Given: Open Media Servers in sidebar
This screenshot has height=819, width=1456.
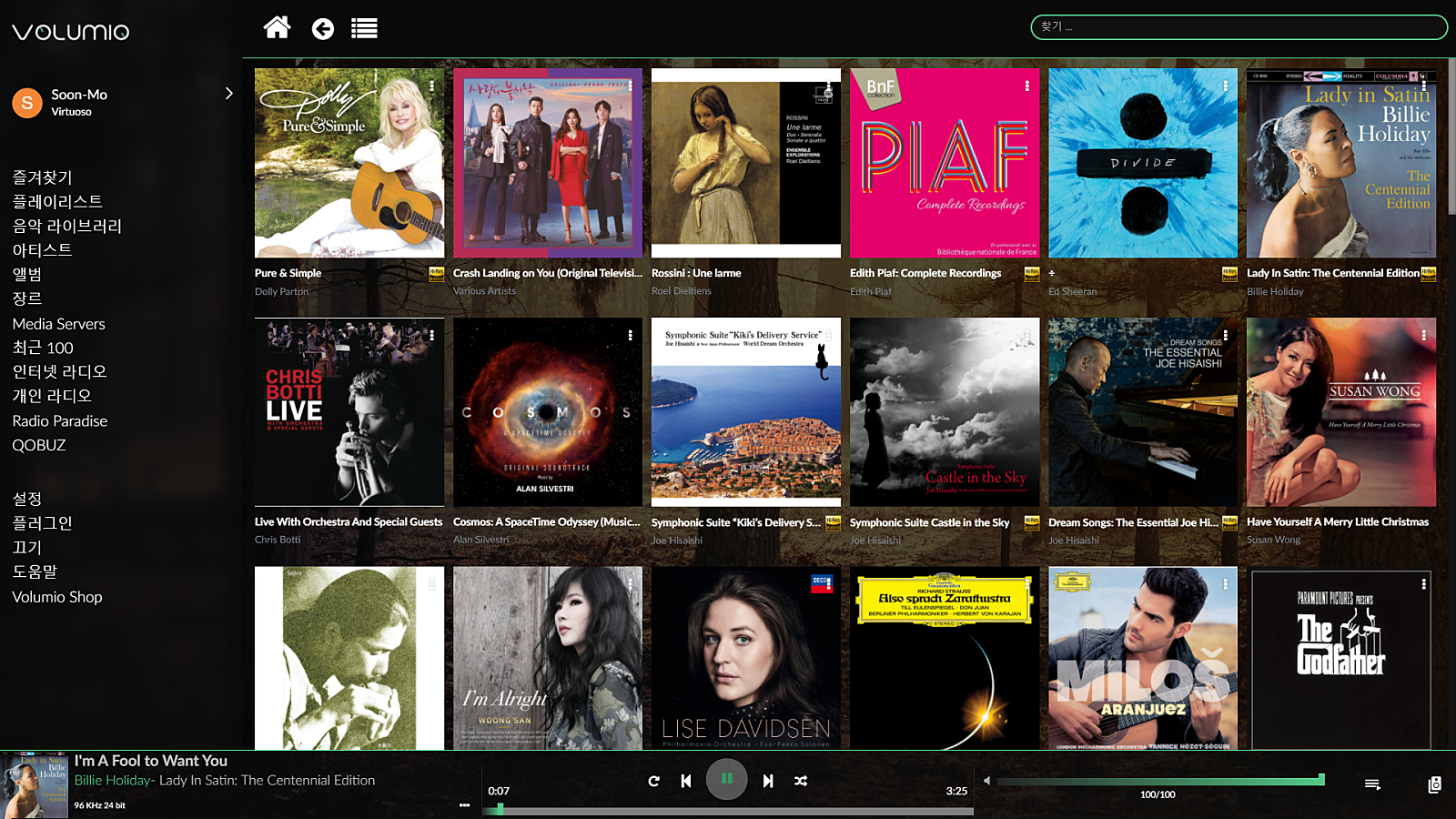Looking at the screenshot, I should click(58, 324).
